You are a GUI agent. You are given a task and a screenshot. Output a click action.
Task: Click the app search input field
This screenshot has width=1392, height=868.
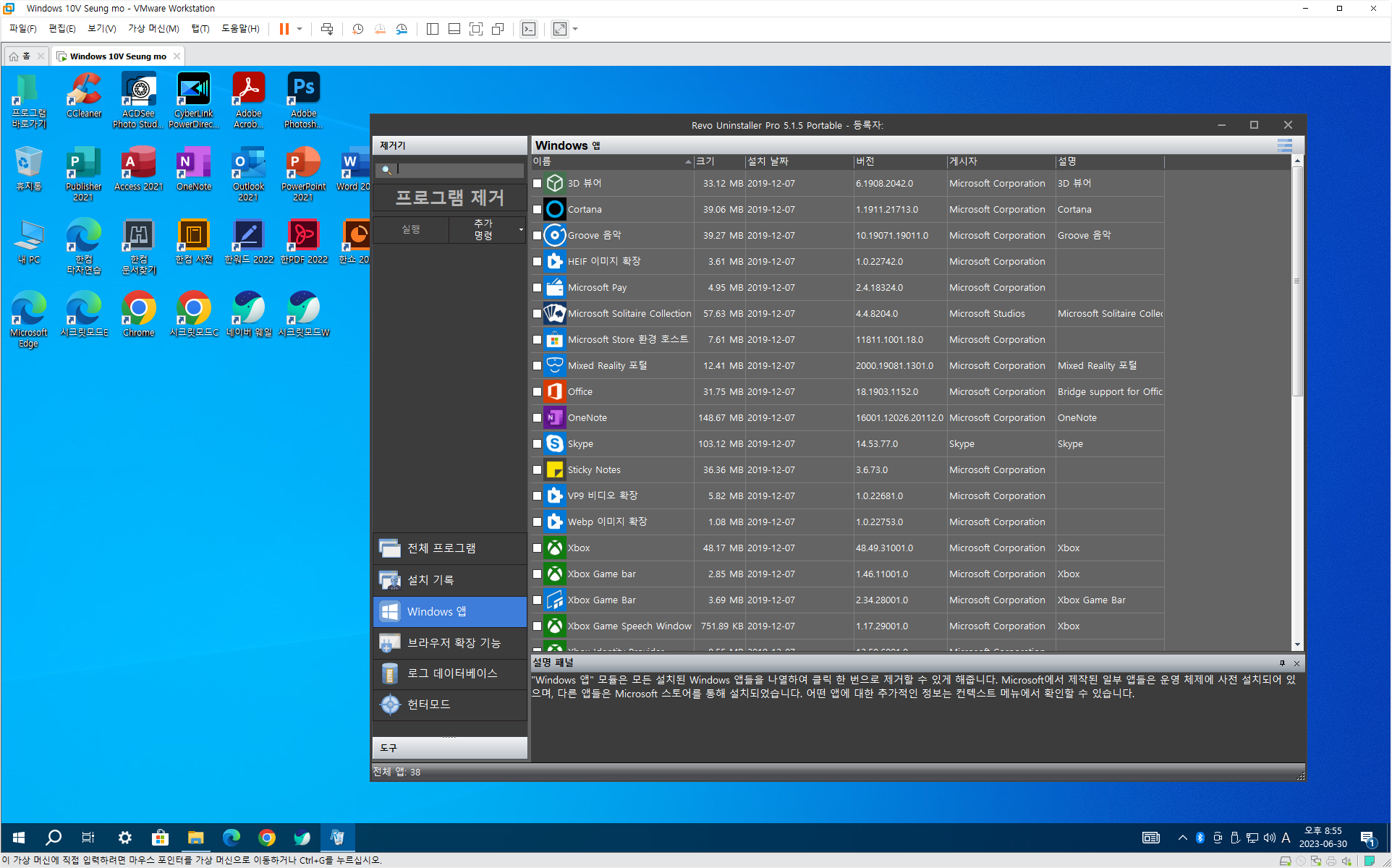coord(459,170)
